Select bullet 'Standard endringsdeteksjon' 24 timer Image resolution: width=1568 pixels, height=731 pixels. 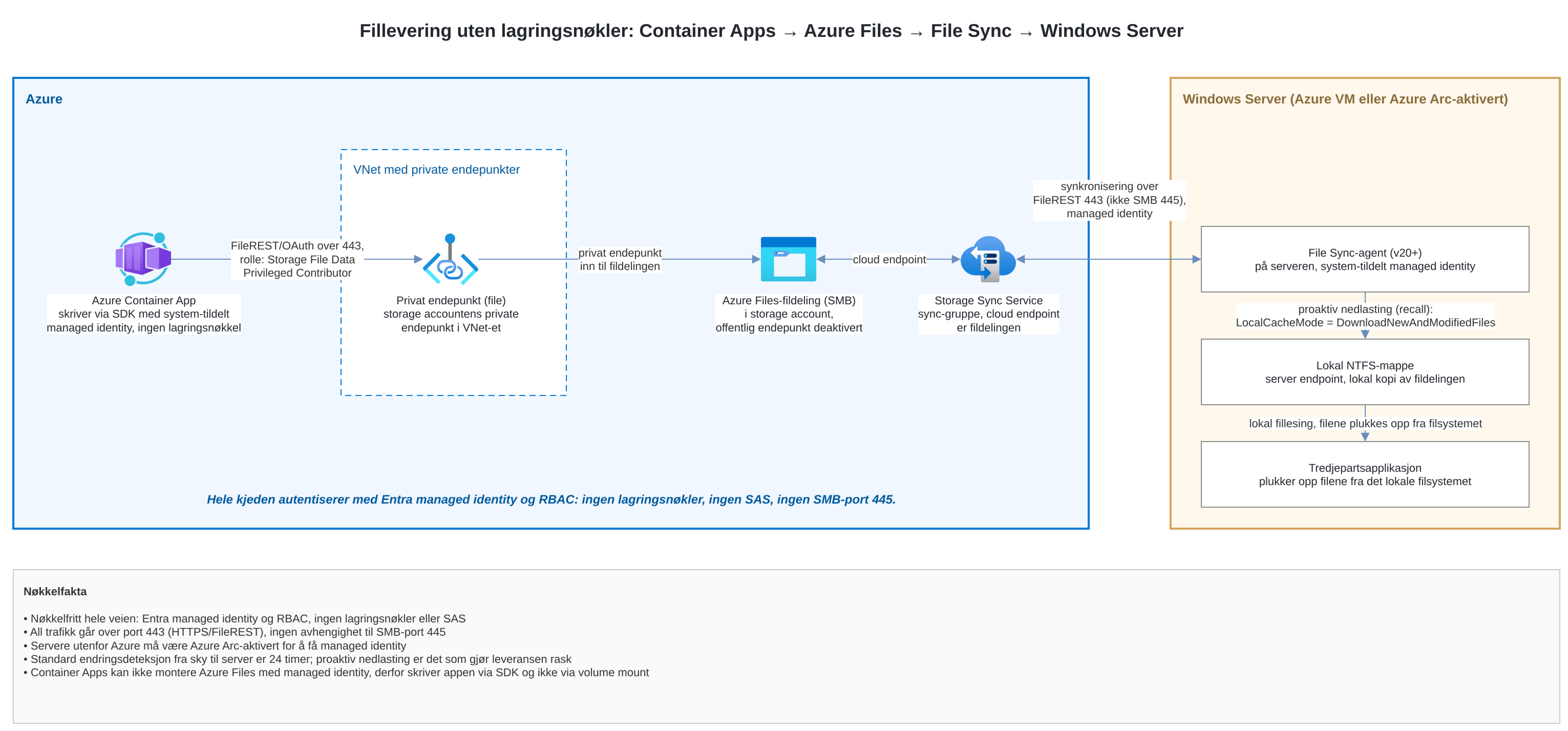coord(298,659)
